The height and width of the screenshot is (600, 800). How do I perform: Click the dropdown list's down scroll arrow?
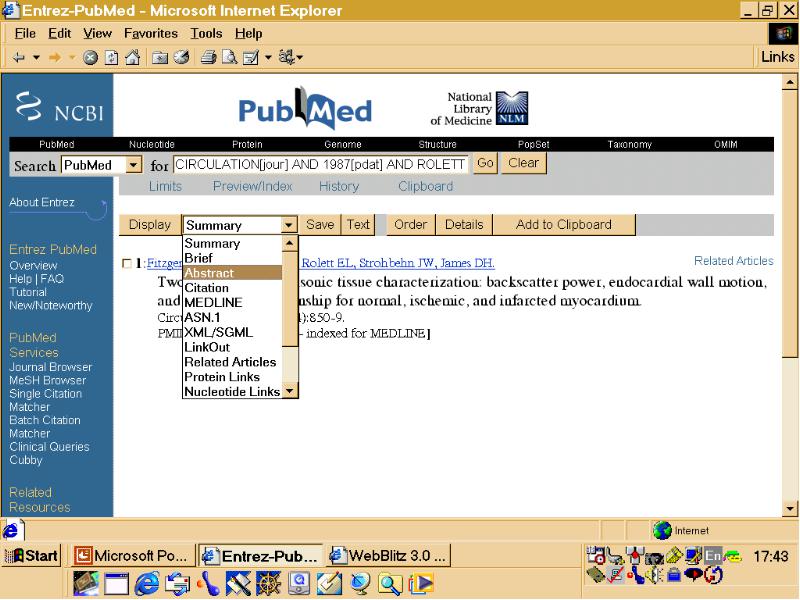pos(290,391)
